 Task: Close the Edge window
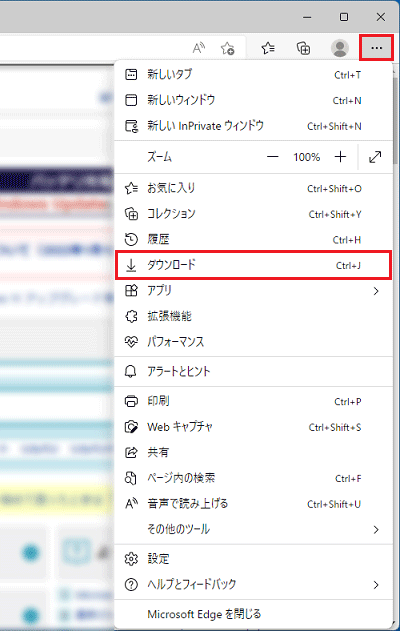[x=381, y=17]
